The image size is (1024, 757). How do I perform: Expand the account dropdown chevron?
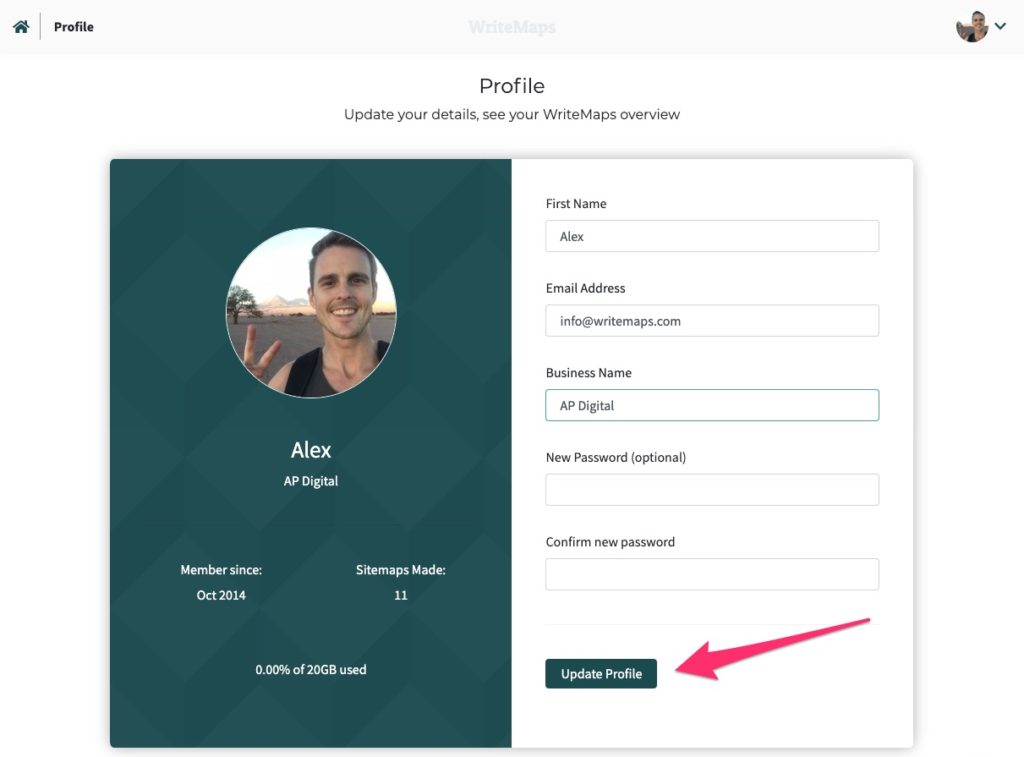pos(1000,26)
